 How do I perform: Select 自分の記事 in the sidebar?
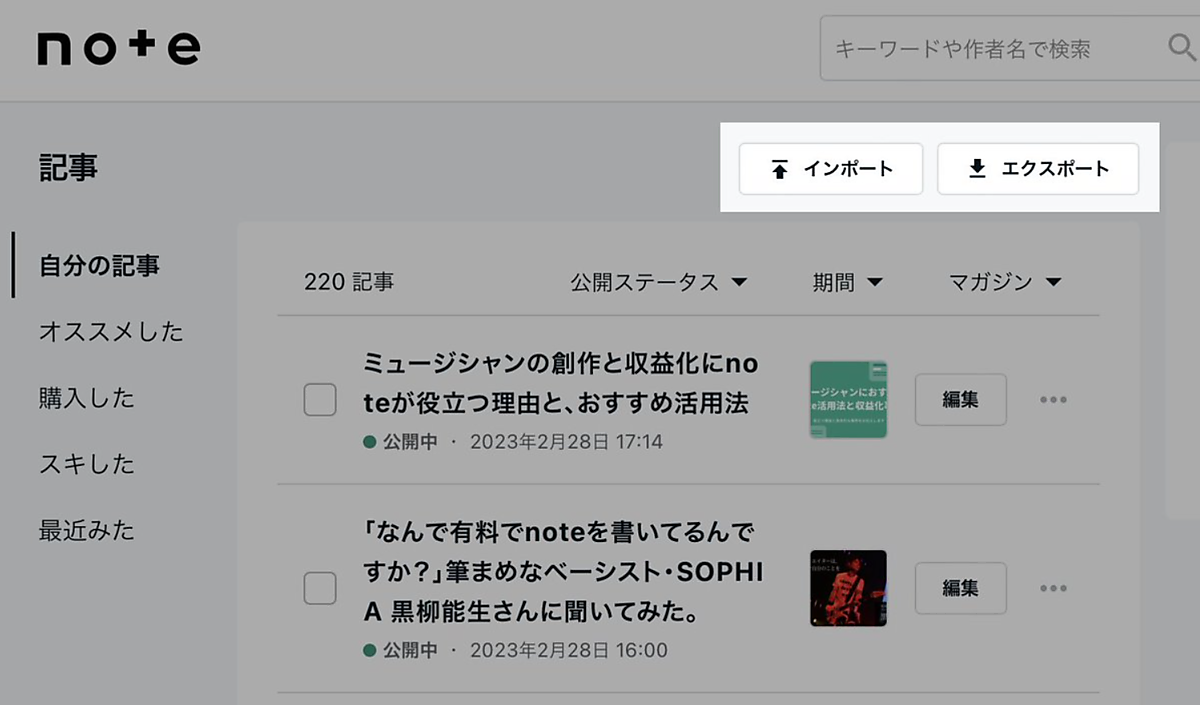coord(99,266)
